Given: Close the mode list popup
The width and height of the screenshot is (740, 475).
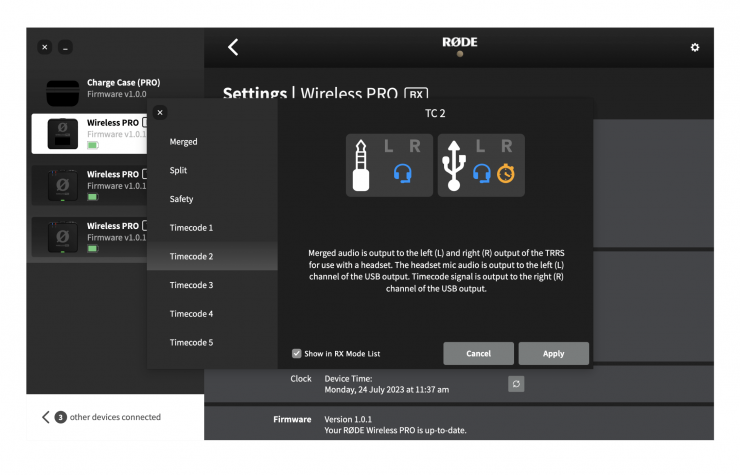Looking at the screenshot, I should coord(160,113).
